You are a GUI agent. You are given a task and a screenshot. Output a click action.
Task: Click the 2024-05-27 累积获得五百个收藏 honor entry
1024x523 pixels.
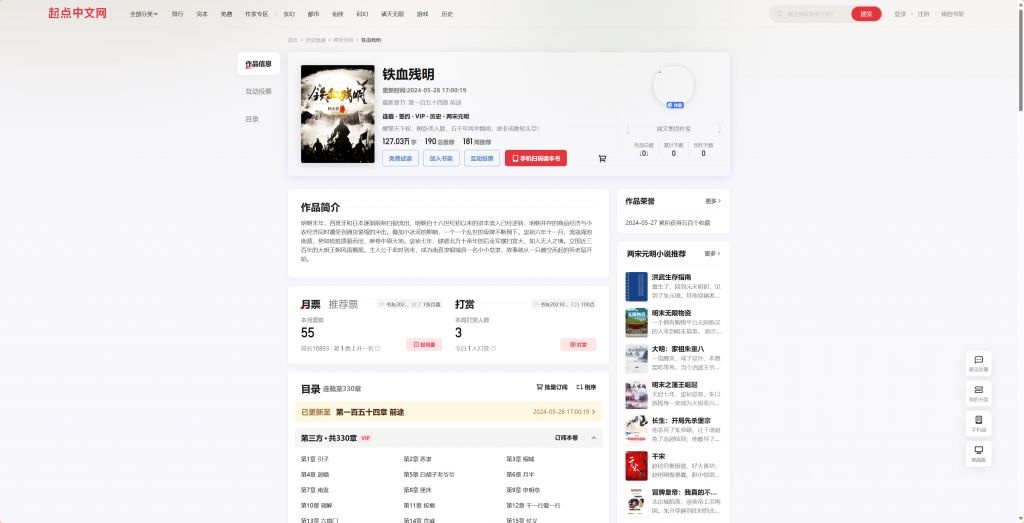coord(668,223)
